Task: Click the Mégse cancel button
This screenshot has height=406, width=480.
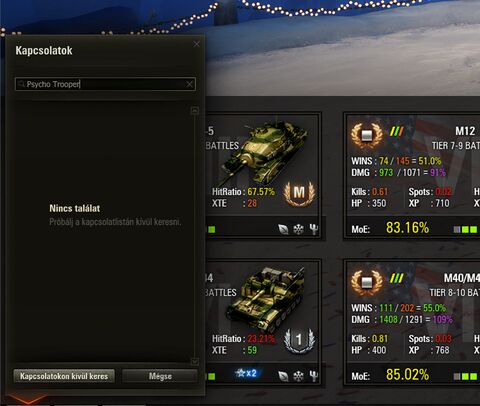Action: [160, 376]
